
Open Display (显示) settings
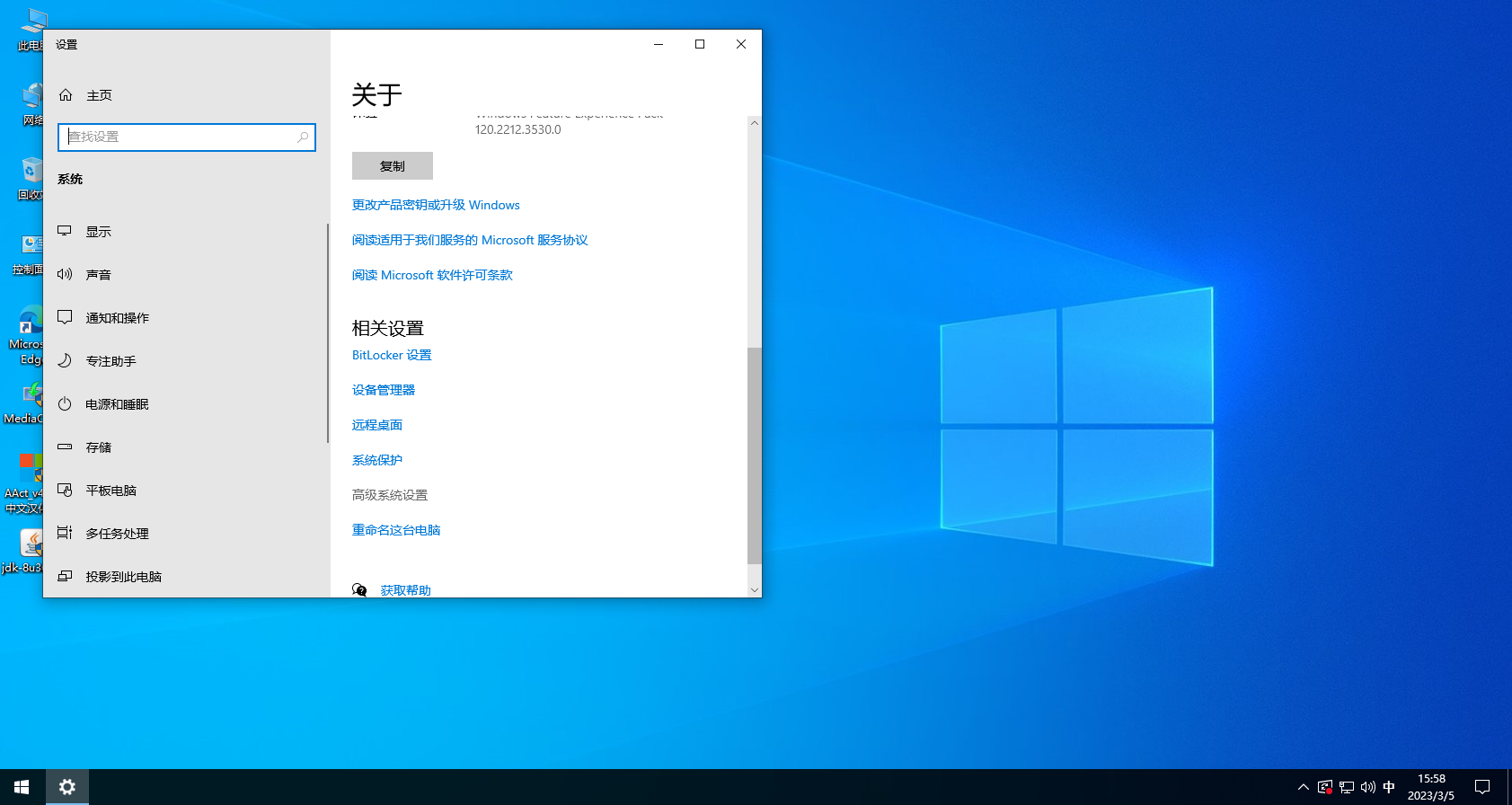(x=186, y=232)
